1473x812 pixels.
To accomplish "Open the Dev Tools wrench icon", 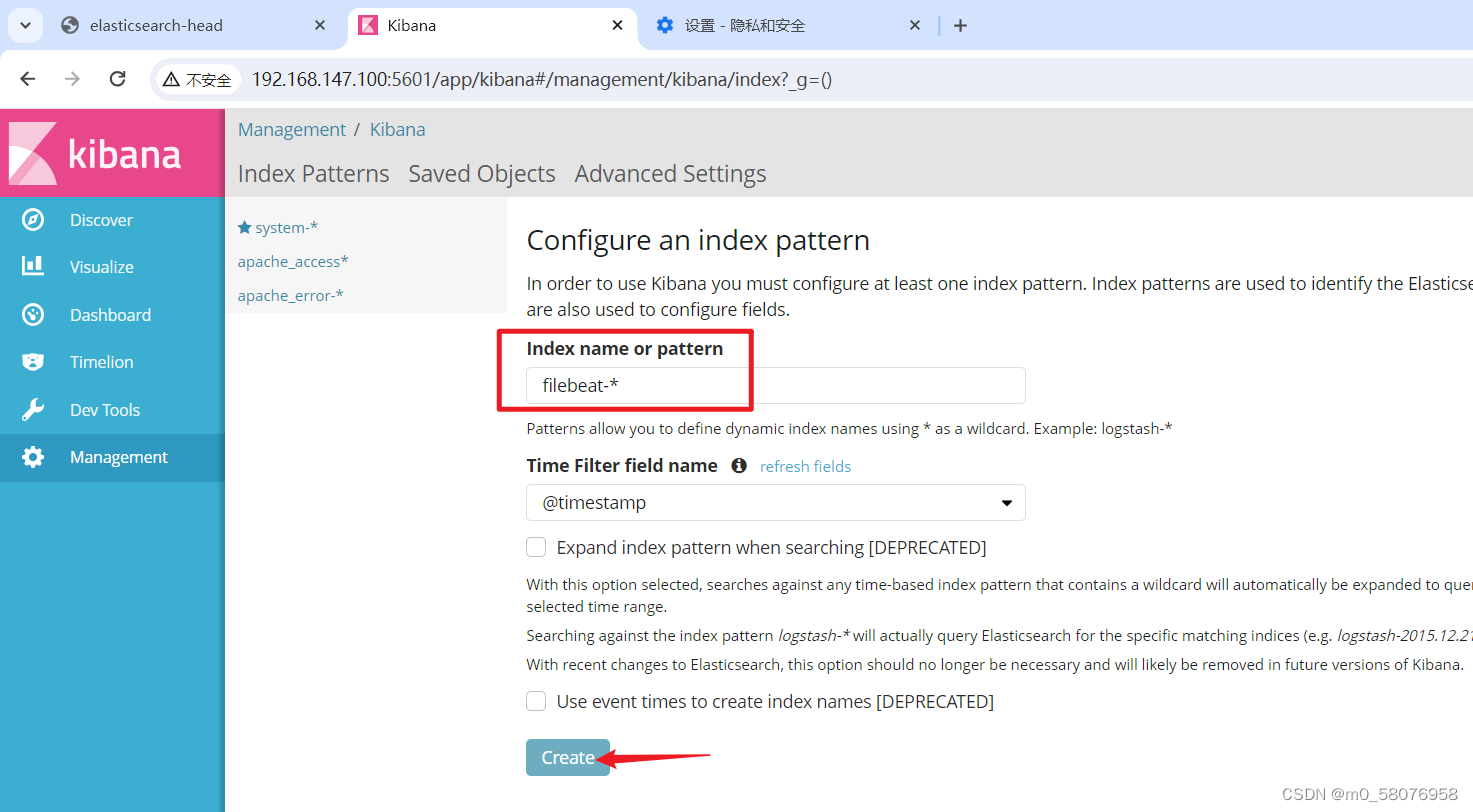I will [x=33, y=410].
